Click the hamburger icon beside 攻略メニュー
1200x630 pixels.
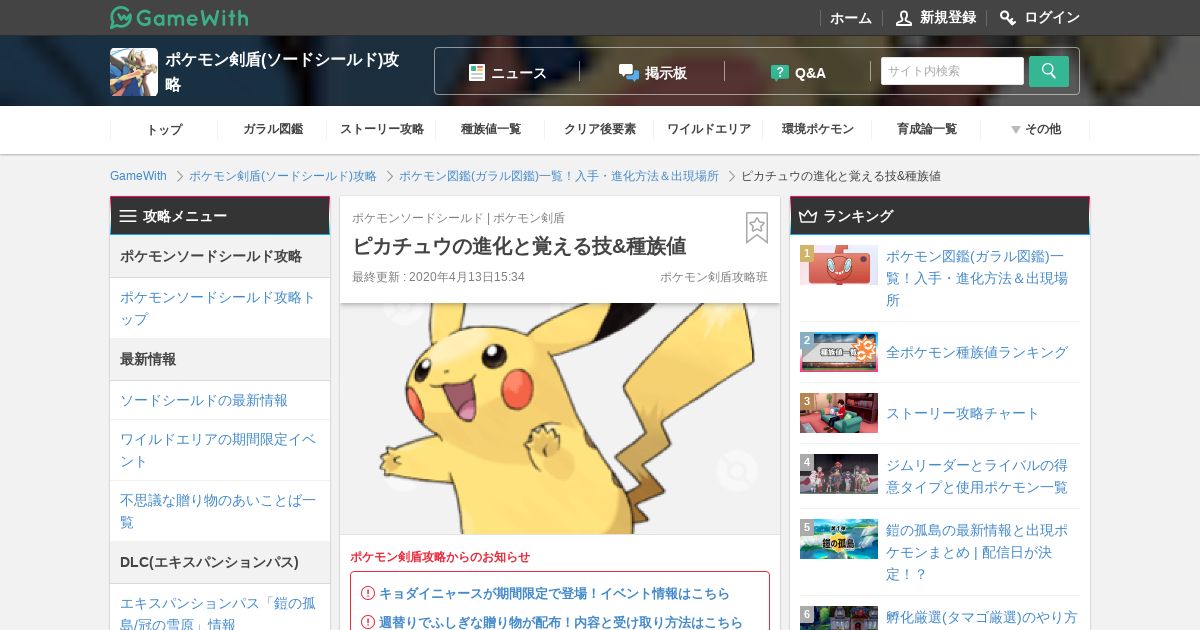click(x=128, y=215)
